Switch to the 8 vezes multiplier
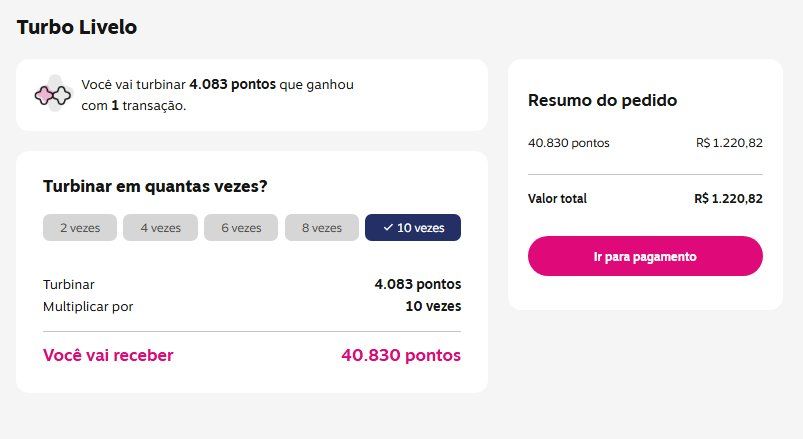803x439 pixels. tap(321, 228)
